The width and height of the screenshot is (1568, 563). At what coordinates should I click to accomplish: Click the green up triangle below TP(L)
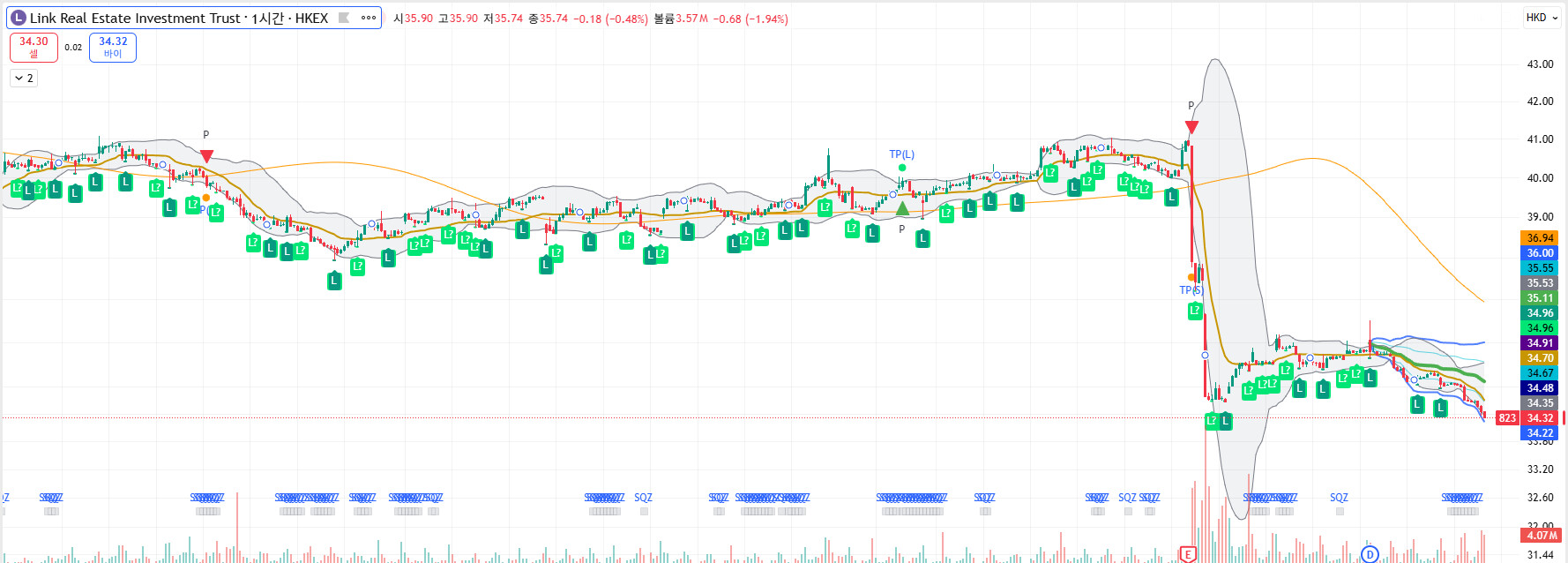(902, 208)
